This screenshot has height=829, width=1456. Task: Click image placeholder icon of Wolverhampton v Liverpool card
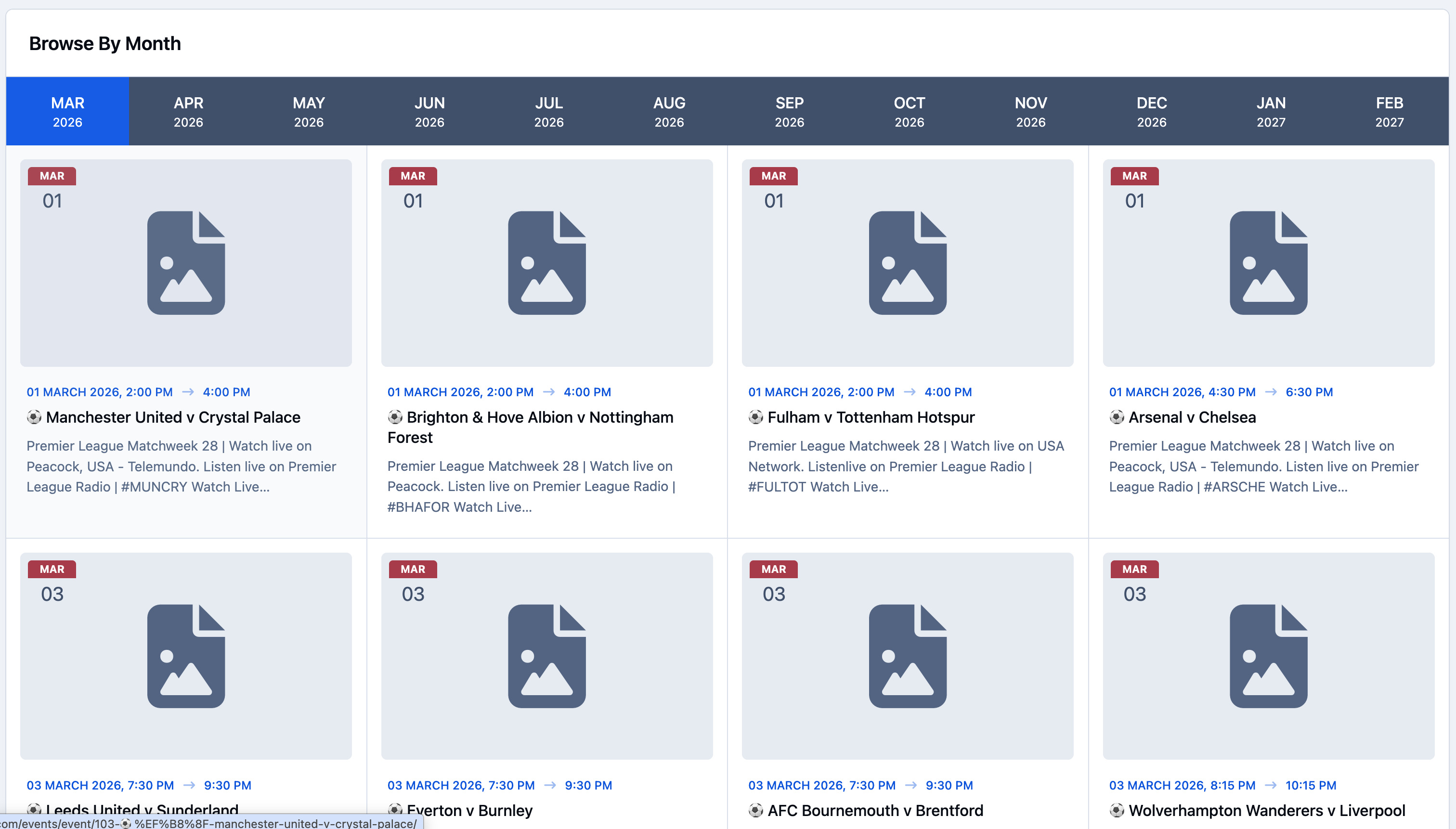pos(1269,656)
